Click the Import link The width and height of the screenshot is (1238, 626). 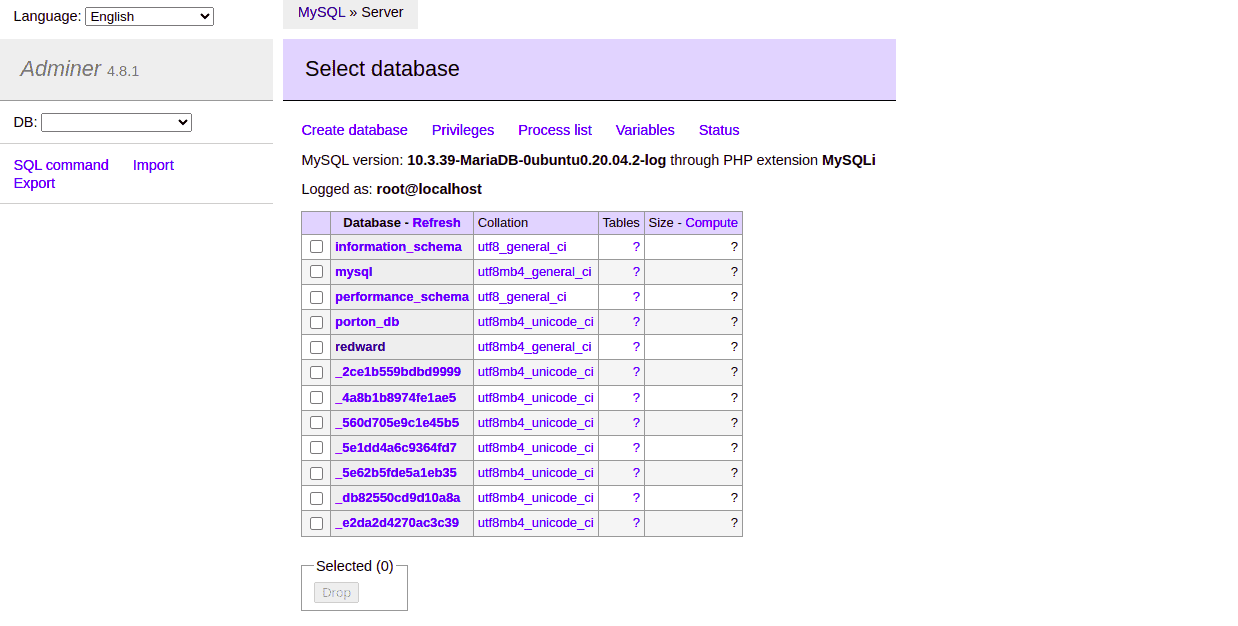click(x=153, y=165)
